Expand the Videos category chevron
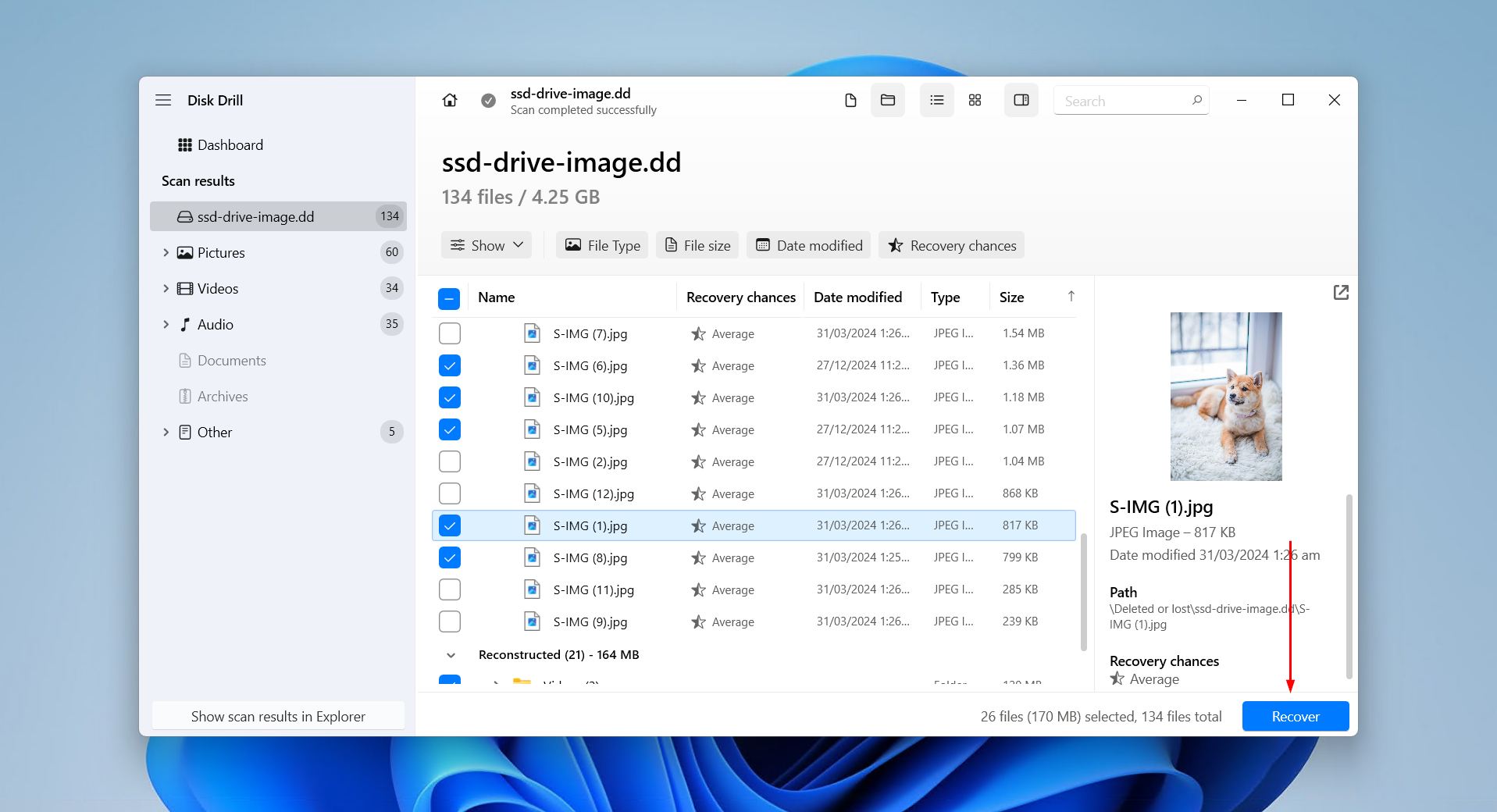This screenshot has height=812, width=1497. coord(166,289)
